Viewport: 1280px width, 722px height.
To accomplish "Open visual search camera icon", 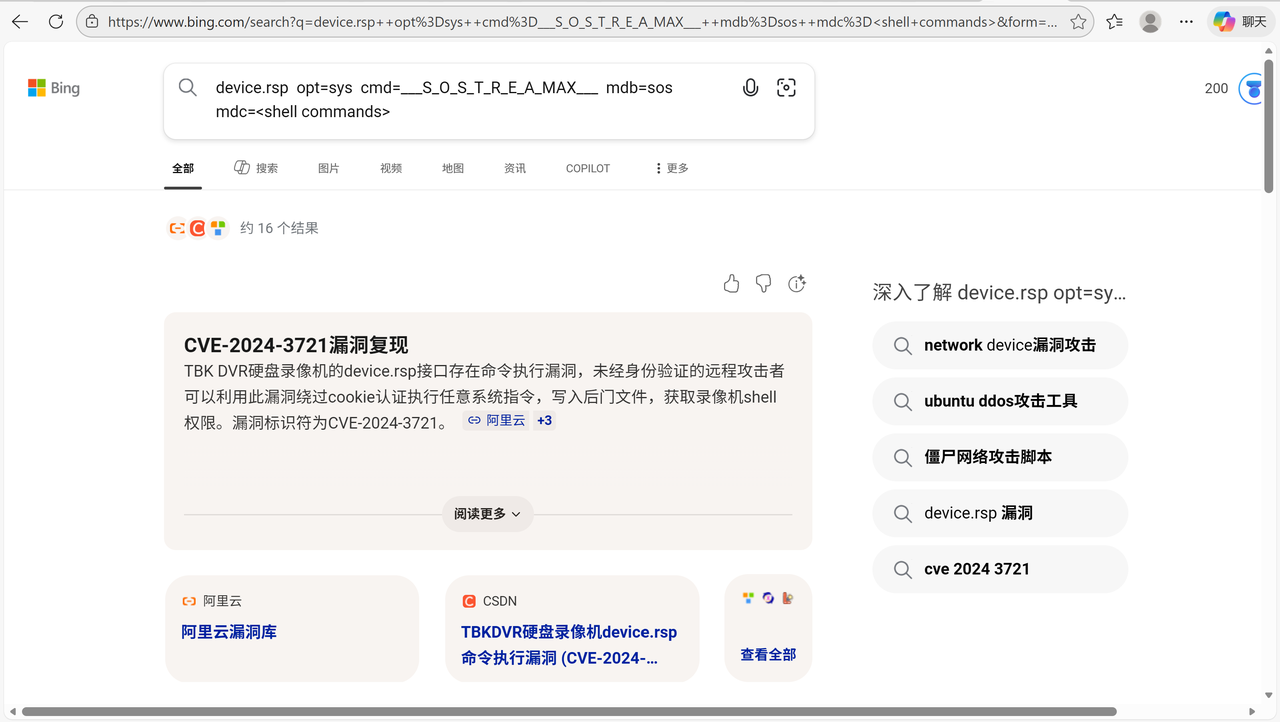I will [x=787, y=88].
